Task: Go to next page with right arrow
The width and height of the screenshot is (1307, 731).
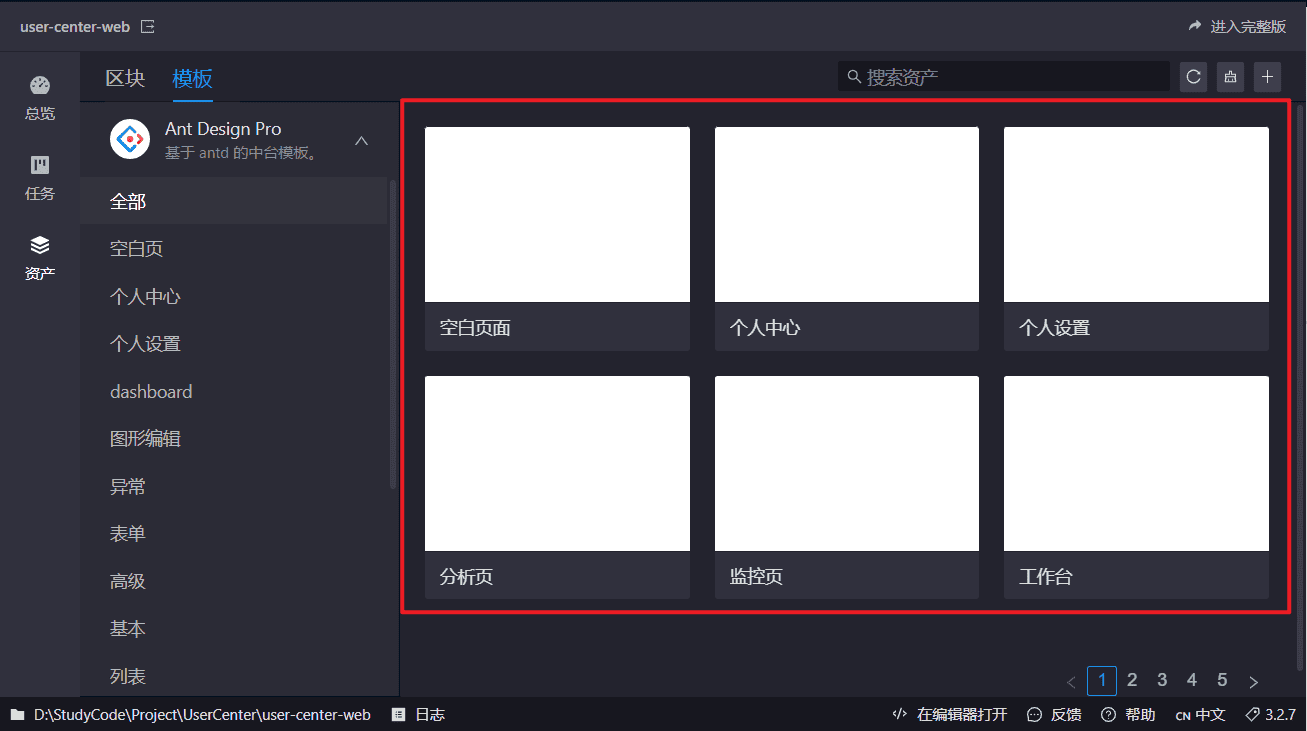Action: coord(1254,682)
